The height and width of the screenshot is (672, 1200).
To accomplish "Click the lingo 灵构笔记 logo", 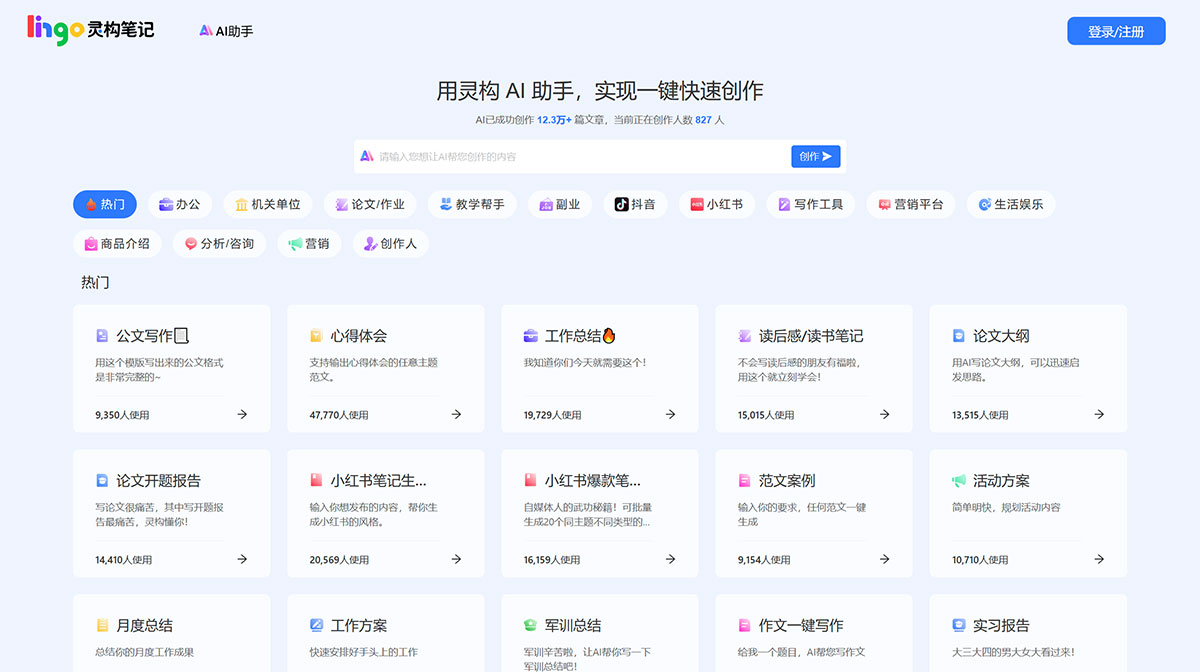I will click(88, 30).
